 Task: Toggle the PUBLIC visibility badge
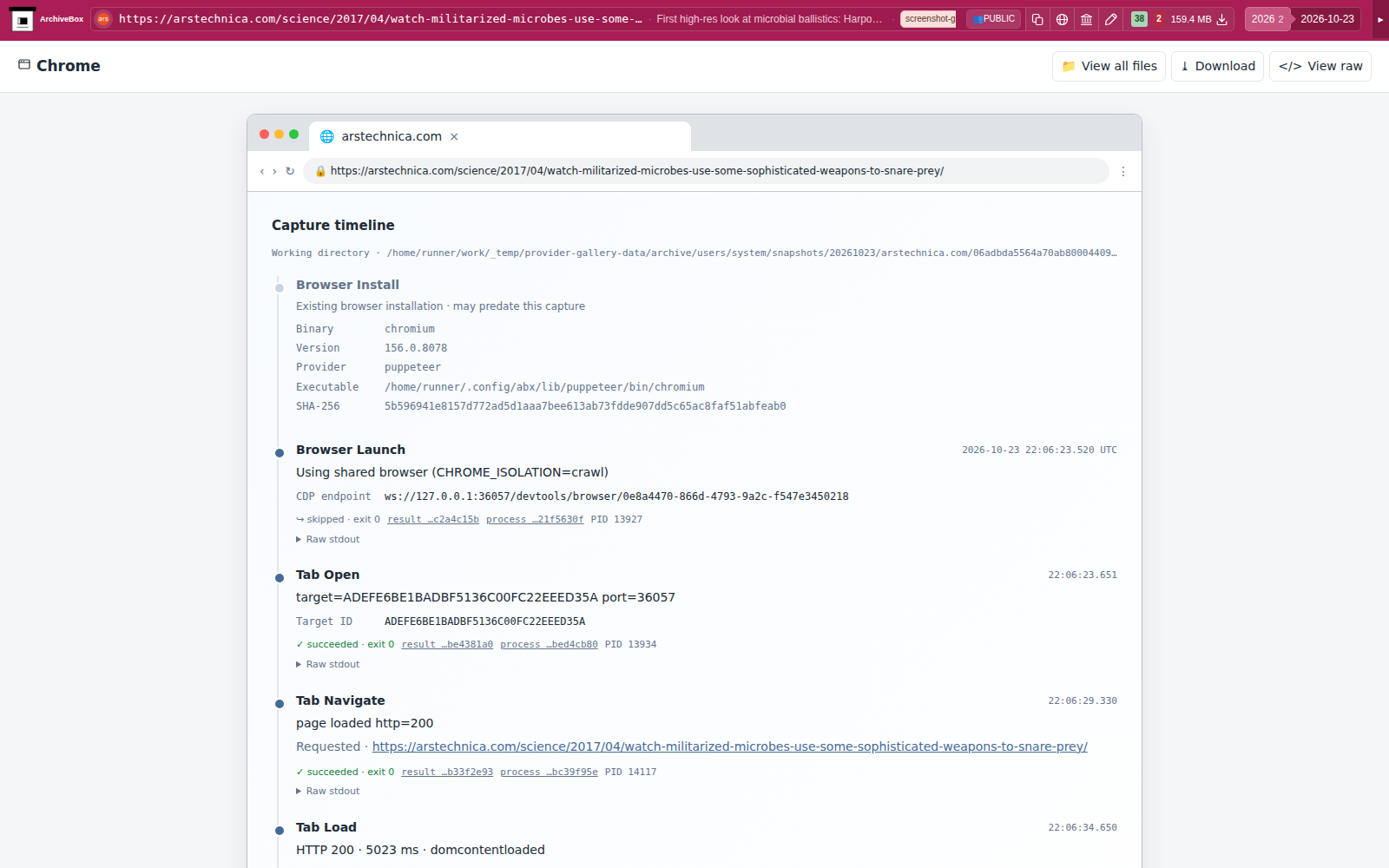click(x=994, y=19)
